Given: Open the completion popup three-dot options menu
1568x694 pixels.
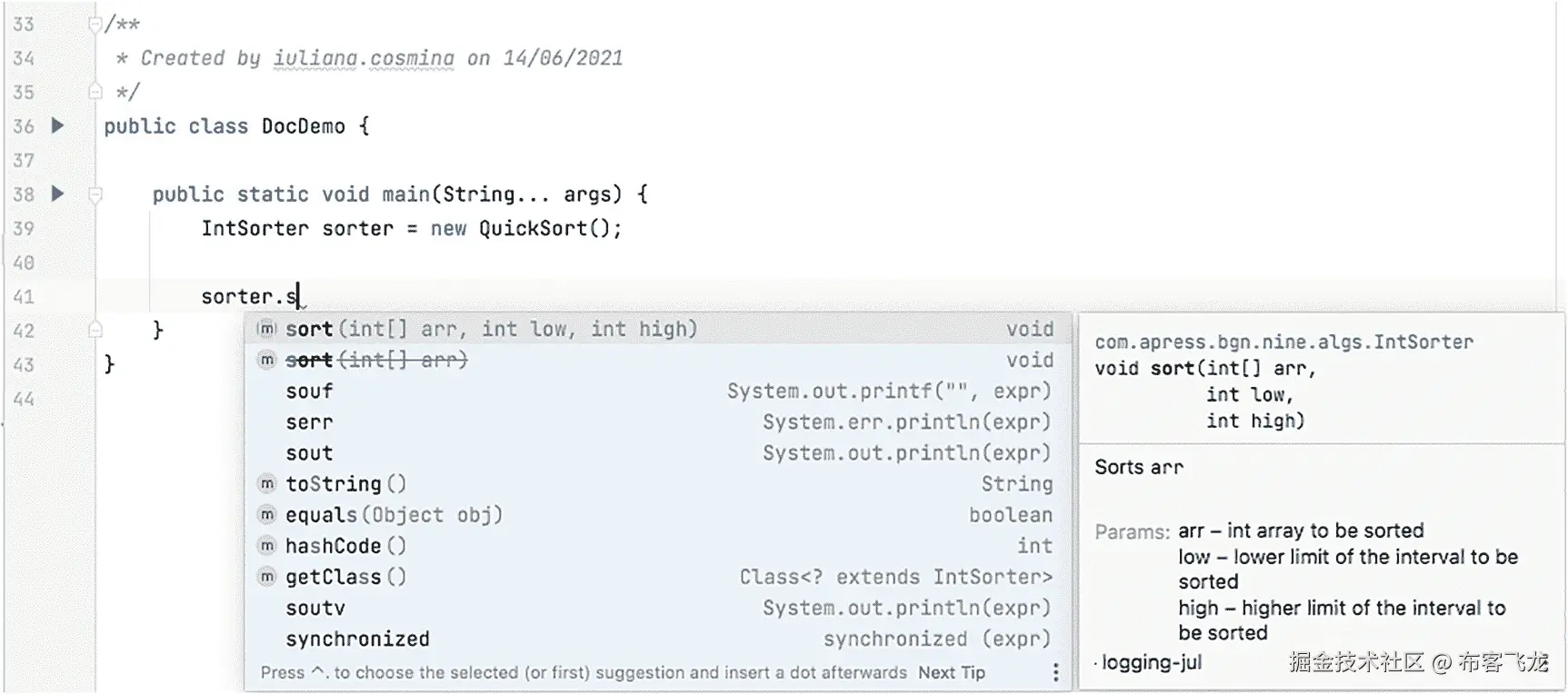Looking at the screenshot, I should (x=1055, y=672).
